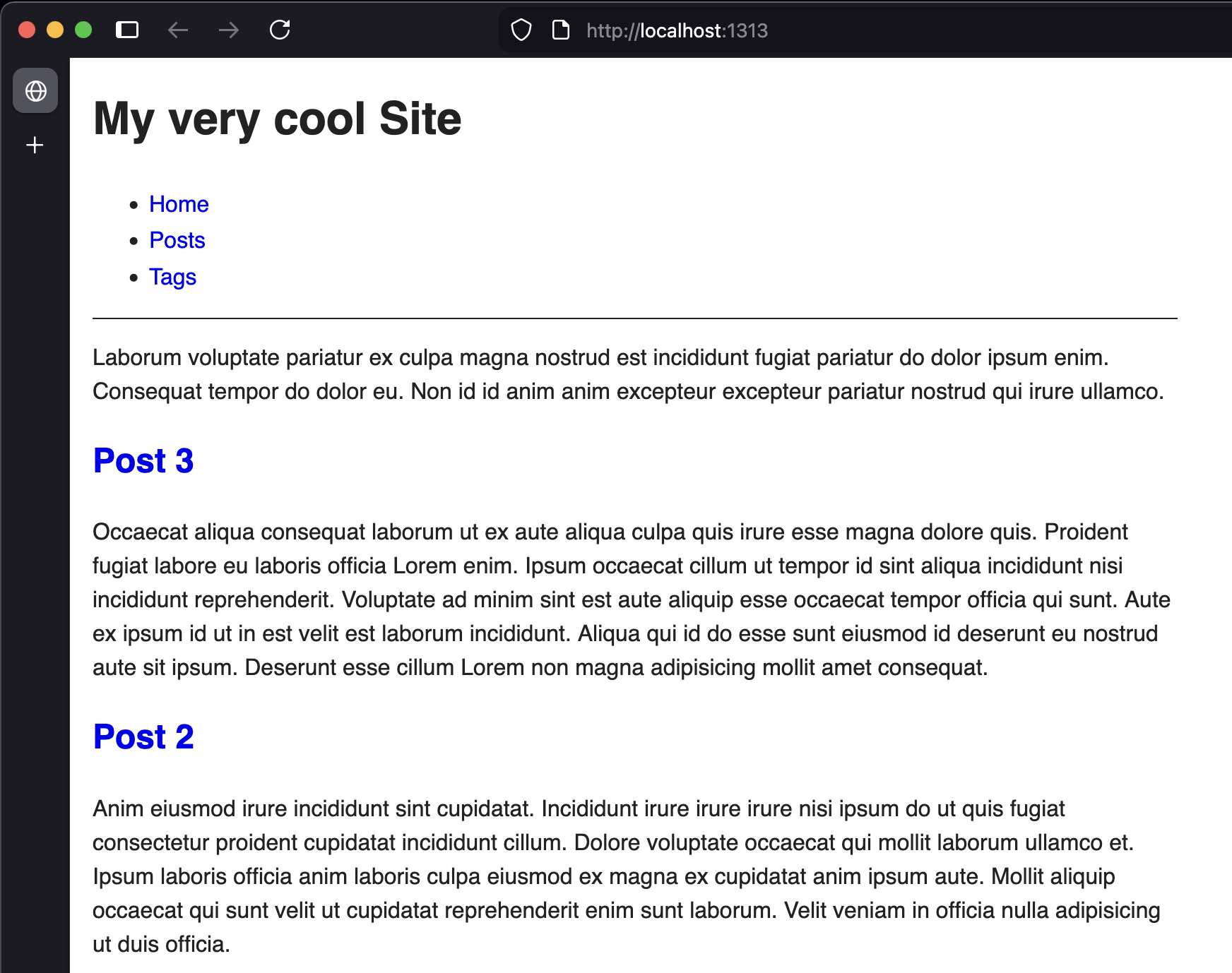Open the Home navigation link

coord(179,204)
